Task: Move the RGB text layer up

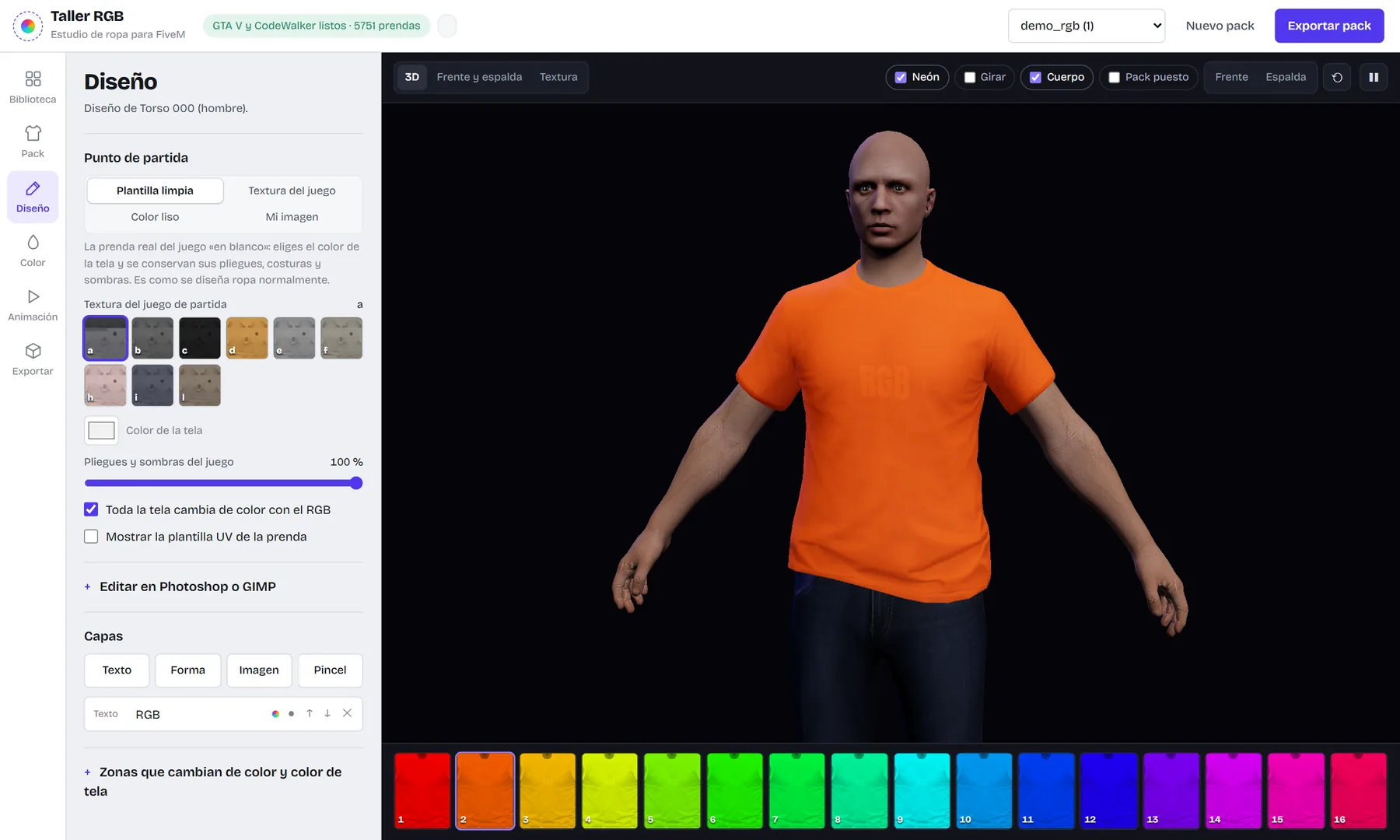Action: pos(310,713)
